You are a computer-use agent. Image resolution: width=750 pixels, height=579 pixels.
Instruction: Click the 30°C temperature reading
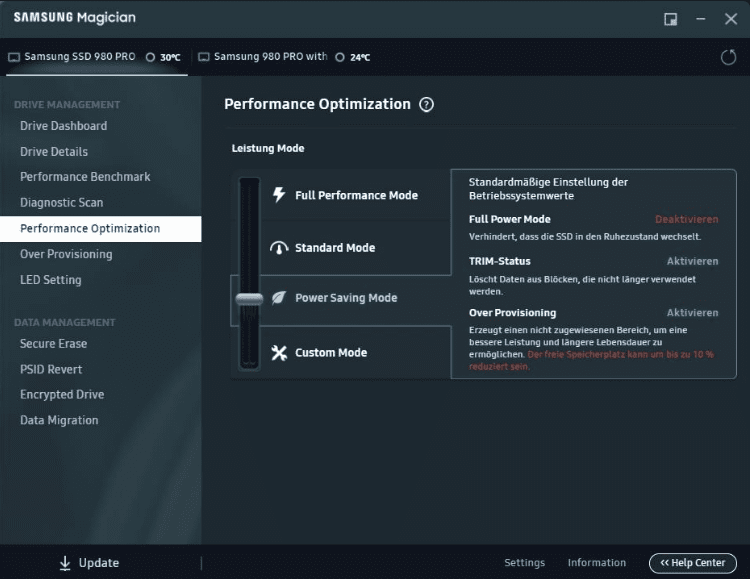170,57
